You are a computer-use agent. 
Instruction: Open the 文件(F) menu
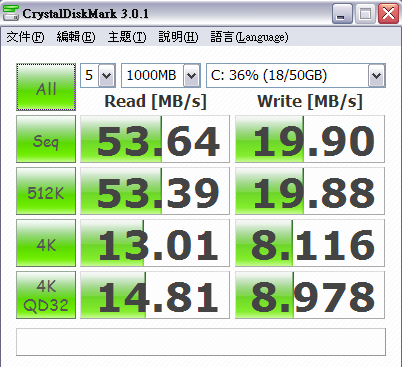coord(25,37)
